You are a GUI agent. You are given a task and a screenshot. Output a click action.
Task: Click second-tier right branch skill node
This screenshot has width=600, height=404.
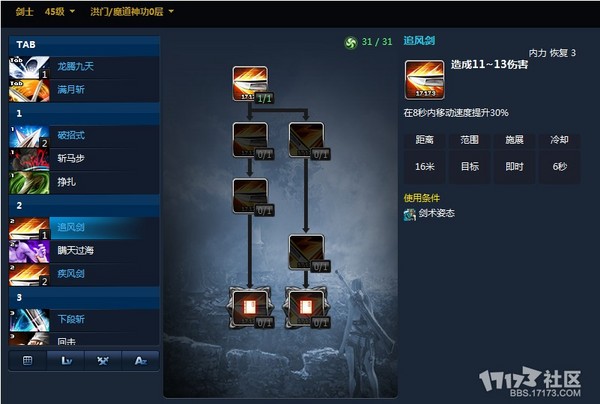(307, 140)
